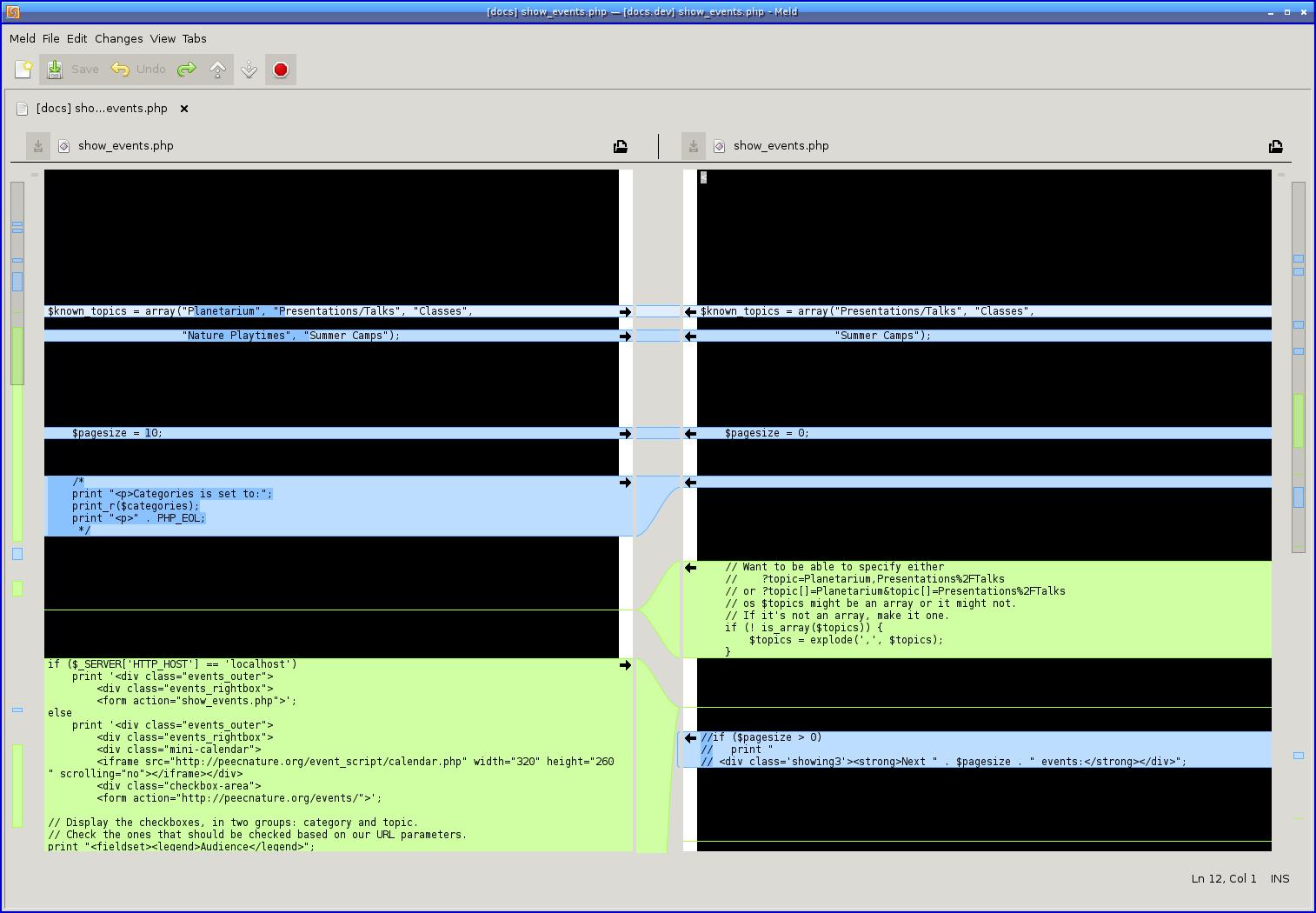Push Planetarium $known_topics line to the right
The height and width of the screenshot is (913, 1316).
coord(625,311)
